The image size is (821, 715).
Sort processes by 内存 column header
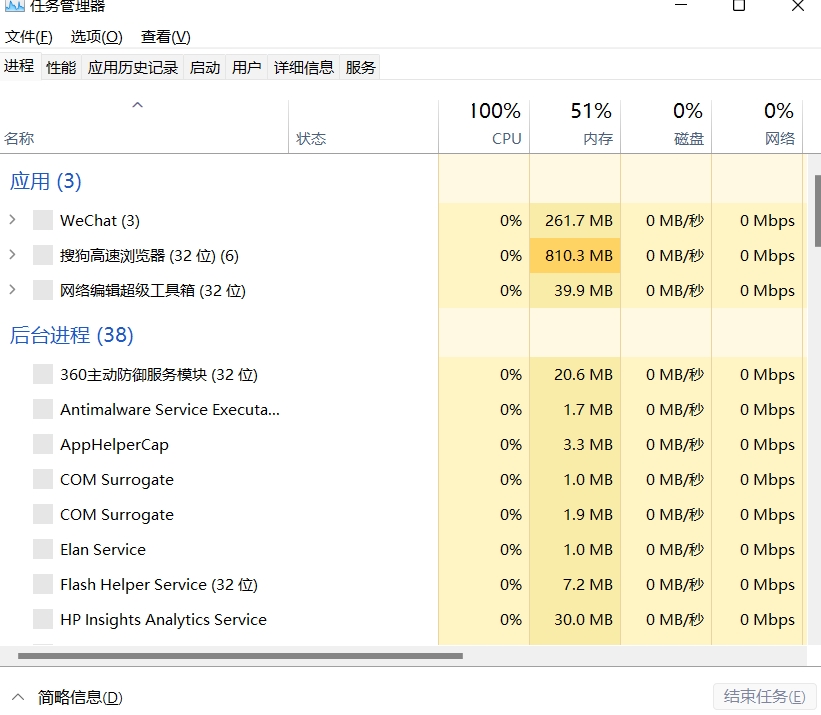[575, 126]
